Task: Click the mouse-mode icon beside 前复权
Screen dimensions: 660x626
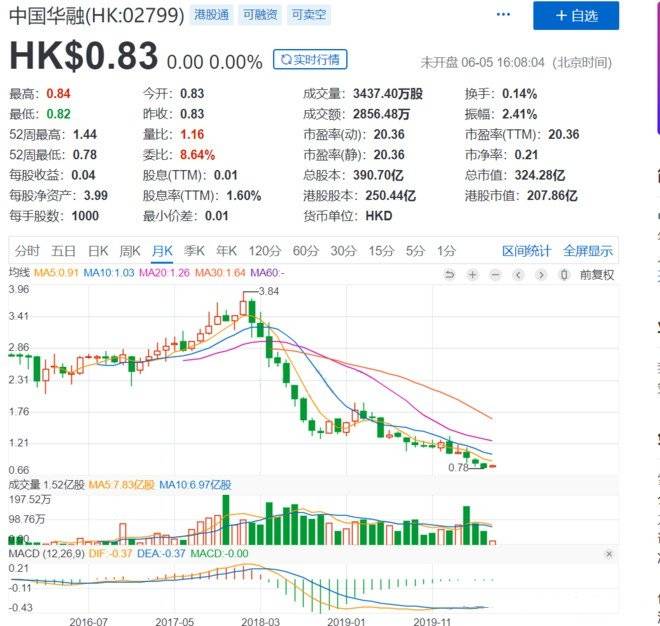Action: pos(564,275)
